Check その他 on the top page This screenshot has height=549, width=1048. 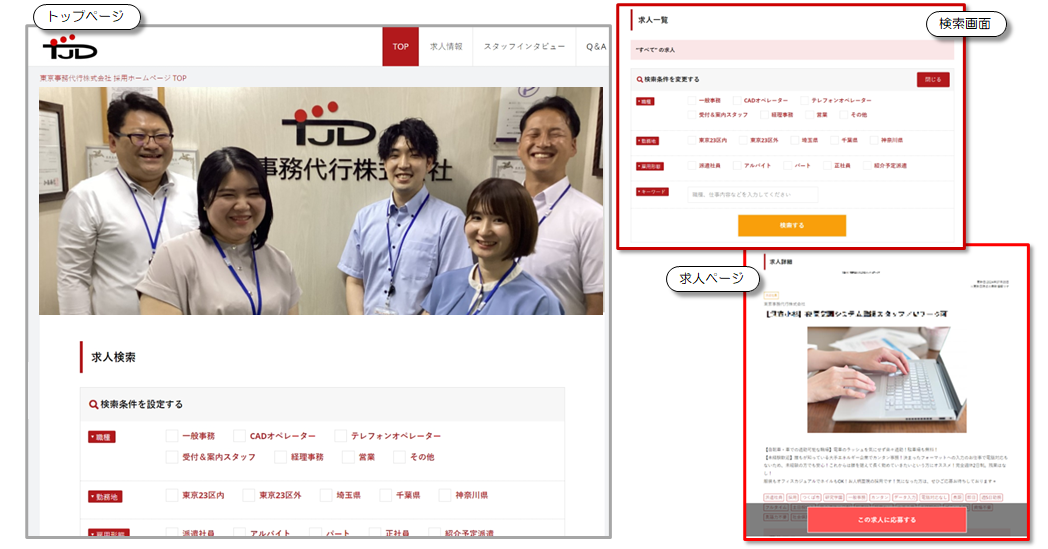click(399, 457)
